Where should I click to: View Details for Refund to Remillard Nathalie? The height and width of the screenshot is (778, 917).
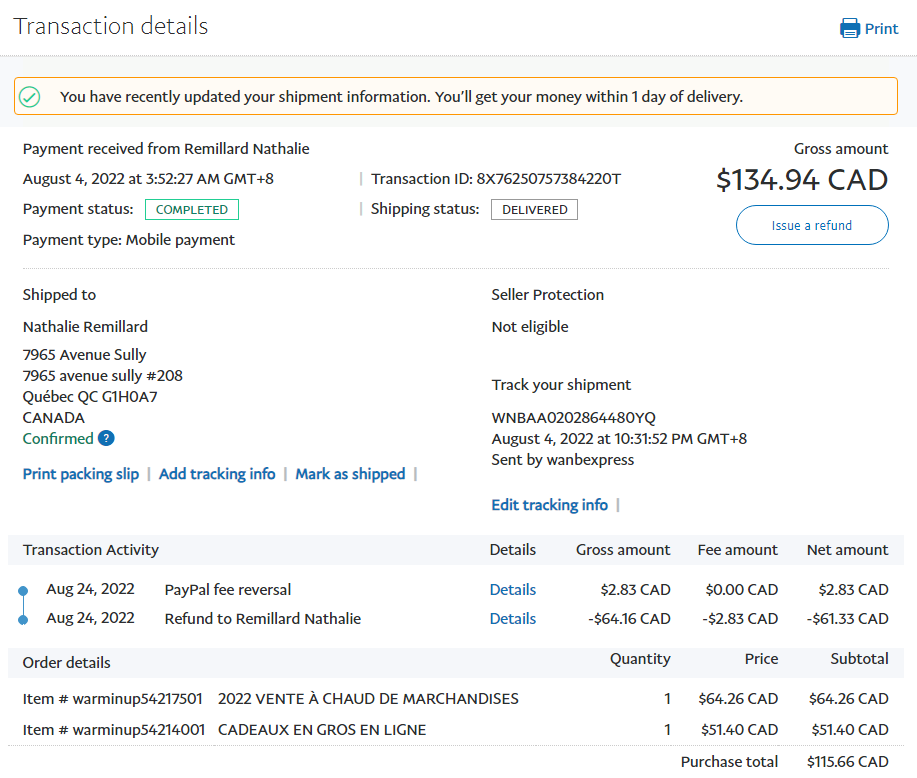pos(512,619)
